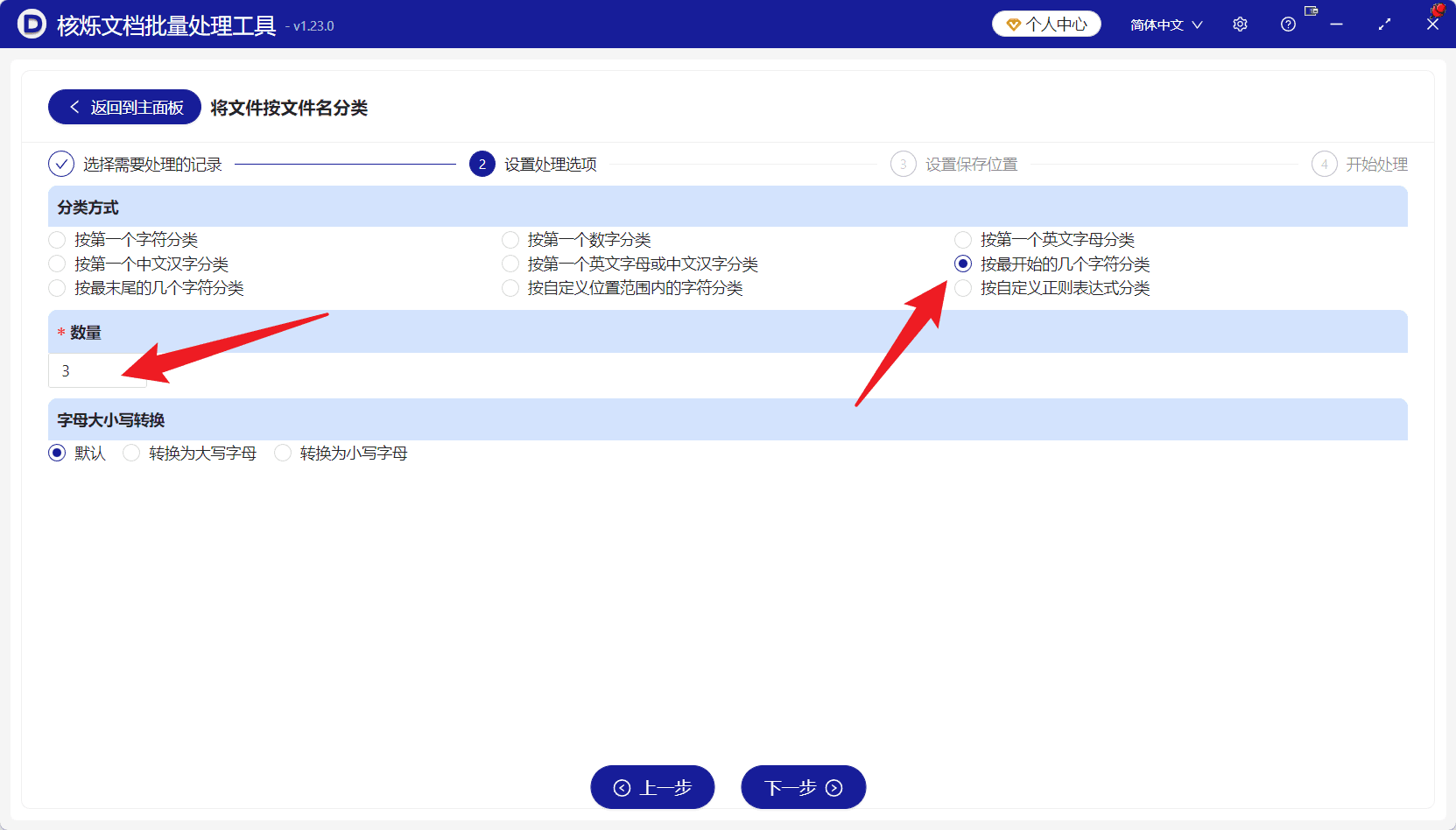Open the help question mark icon
The image size is (1456, 830).
1288,25
